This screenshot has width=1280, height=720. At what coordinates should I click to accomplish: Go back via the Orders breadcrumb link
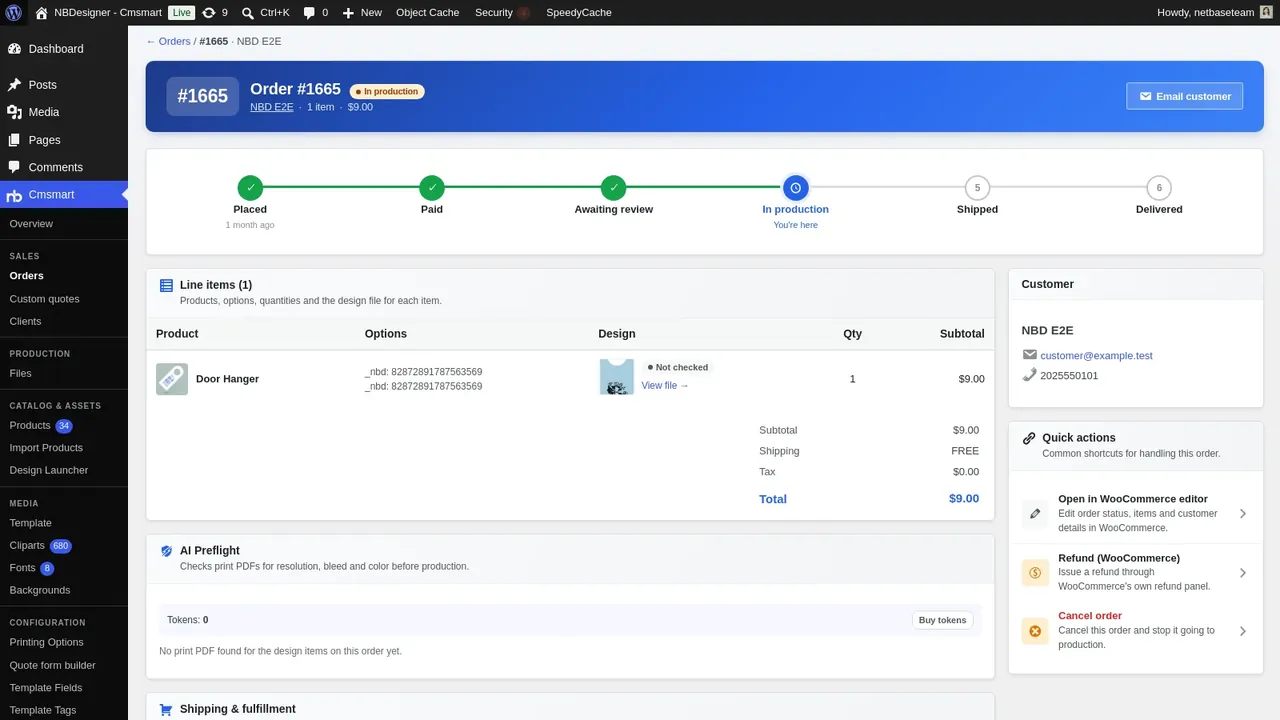168,41
